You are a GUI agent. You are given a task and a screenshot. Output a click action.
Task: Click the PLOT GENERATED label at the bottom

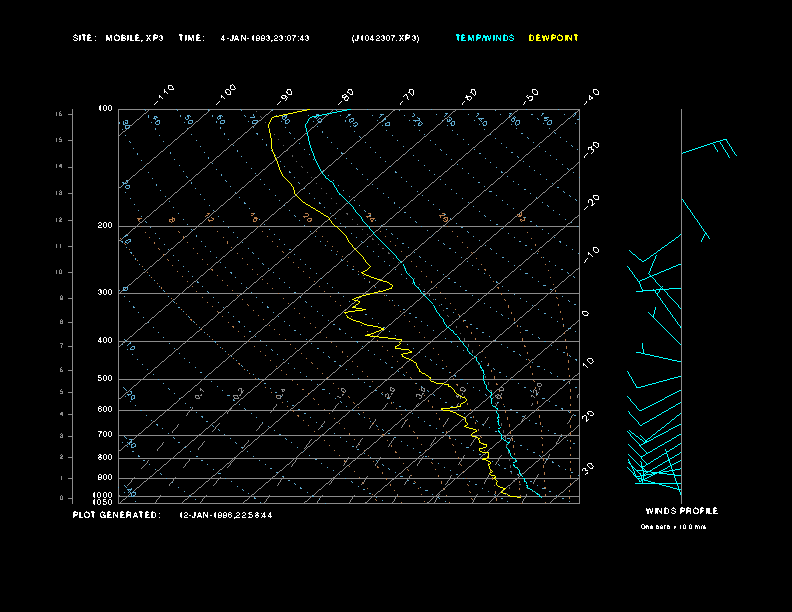pos(116,515)
